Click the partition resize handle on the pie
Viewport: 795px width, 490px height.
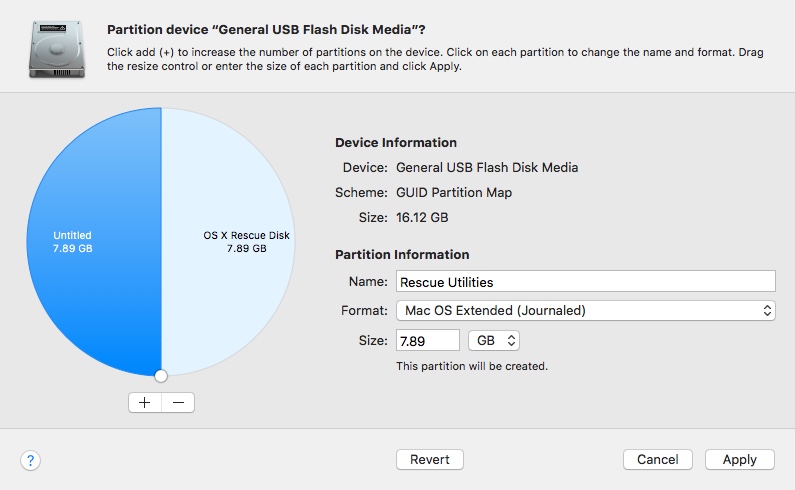[x=161, y=376]
